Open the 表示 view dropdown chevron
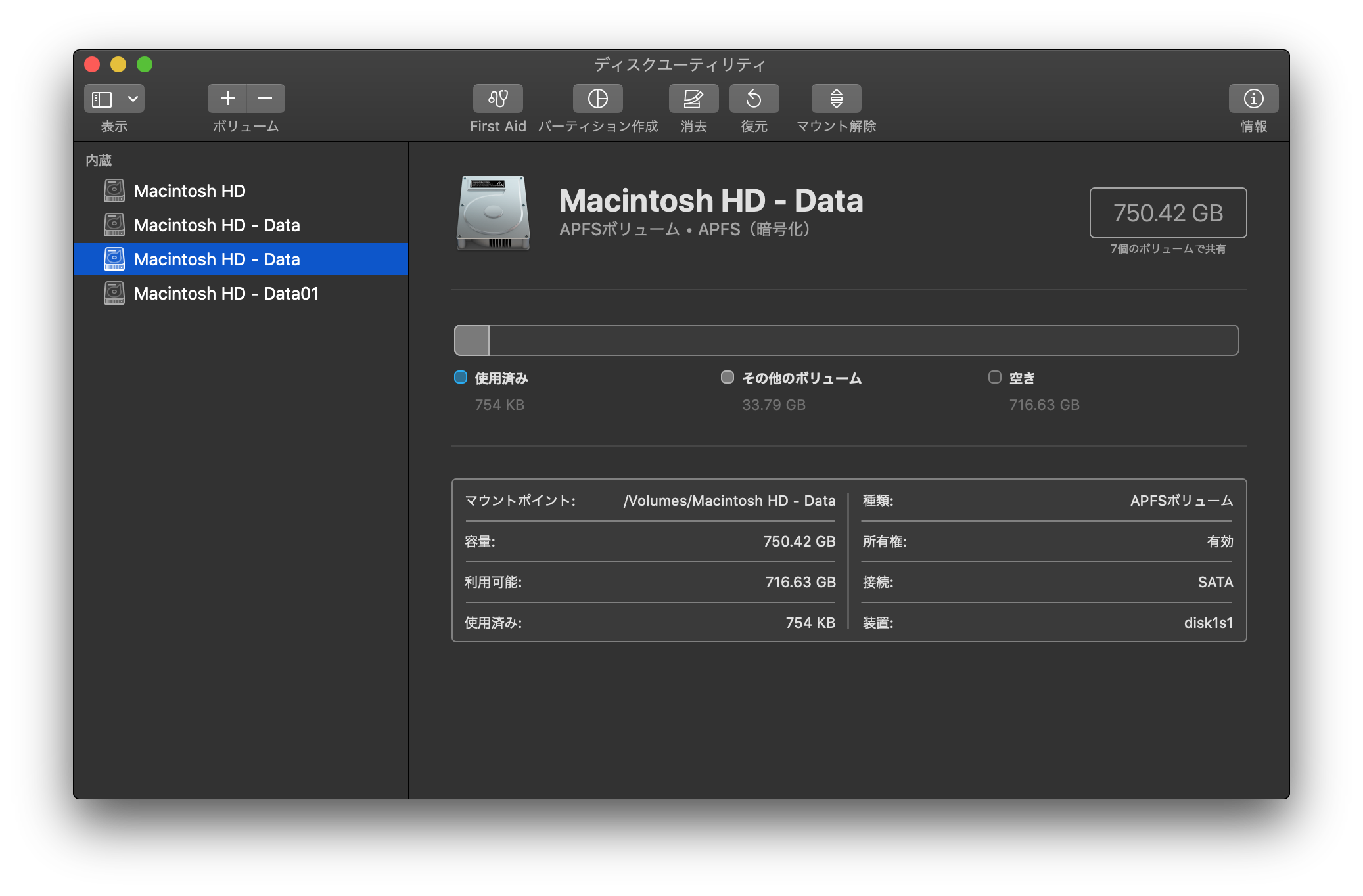Screen dimensions: 1363x896 [133, 99]
